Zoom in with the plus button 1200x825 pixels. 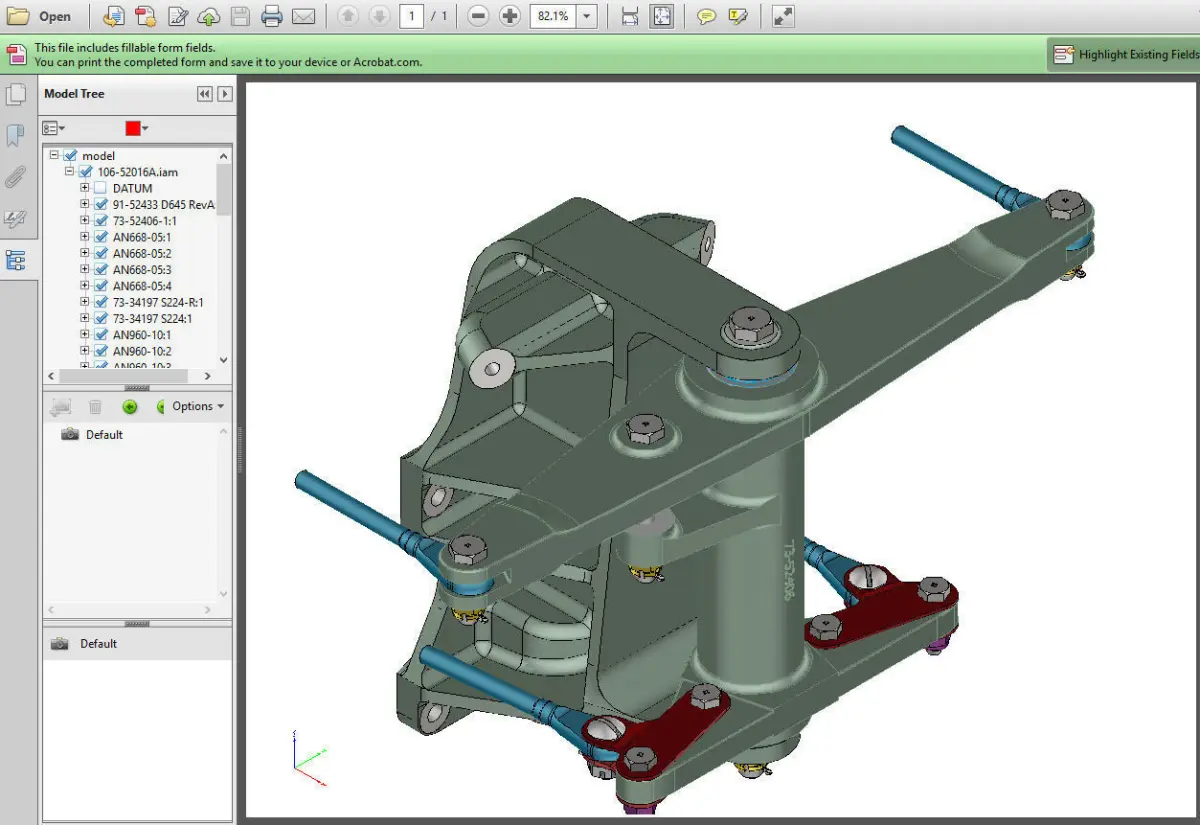point(510,16)
